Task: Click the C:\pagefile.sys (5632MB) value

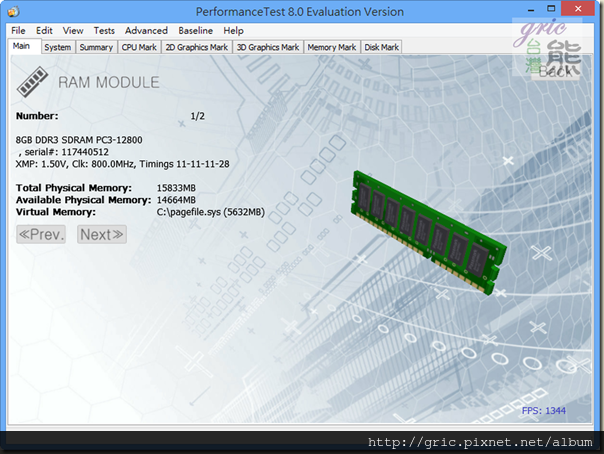Action: [211, 212]
